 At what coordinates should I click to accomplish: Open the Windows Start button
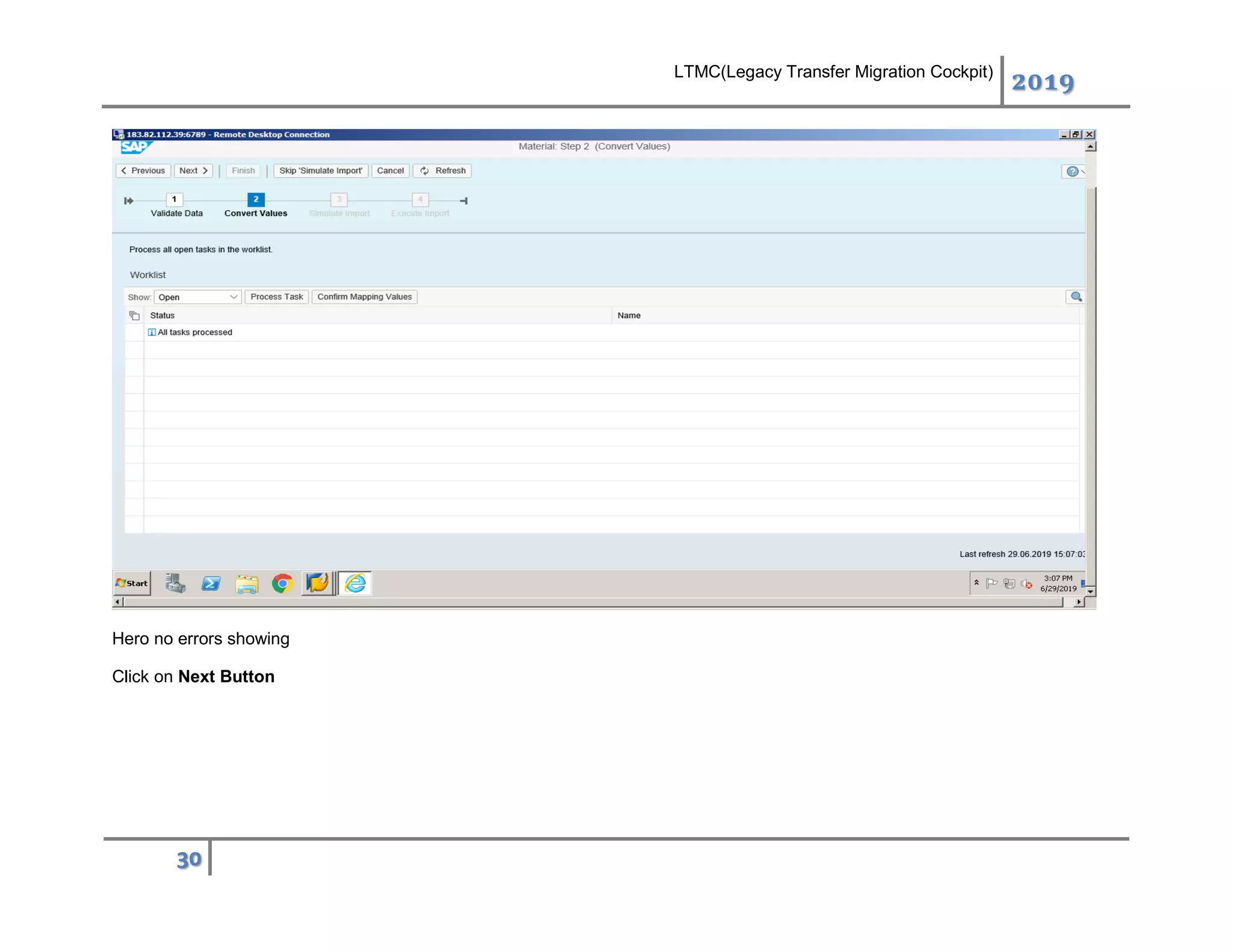coord(132,583)
